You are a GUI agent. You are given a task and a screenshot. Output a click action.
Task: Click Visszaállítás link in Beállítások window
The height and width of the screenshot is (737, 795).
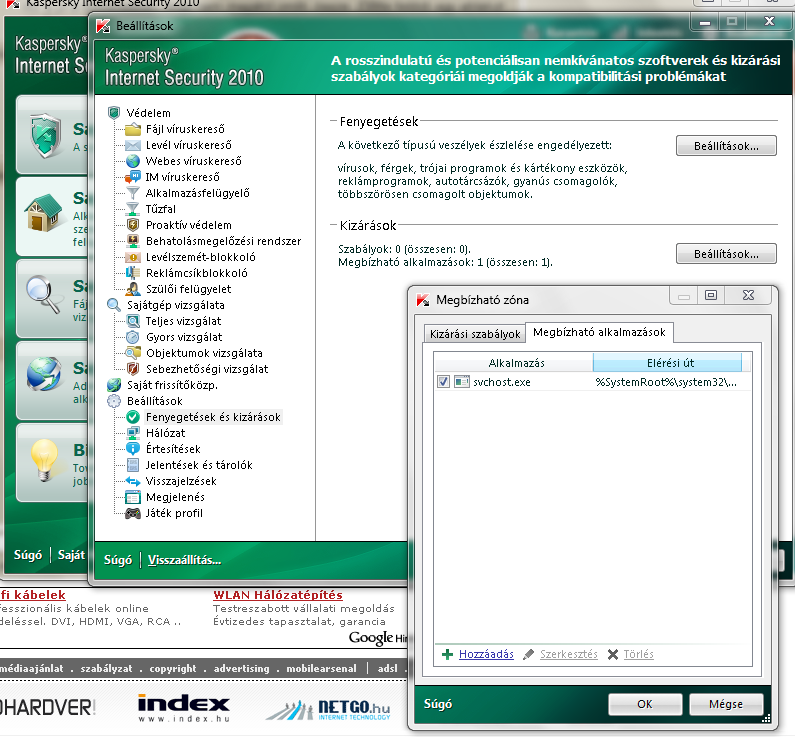coord(184,560)
